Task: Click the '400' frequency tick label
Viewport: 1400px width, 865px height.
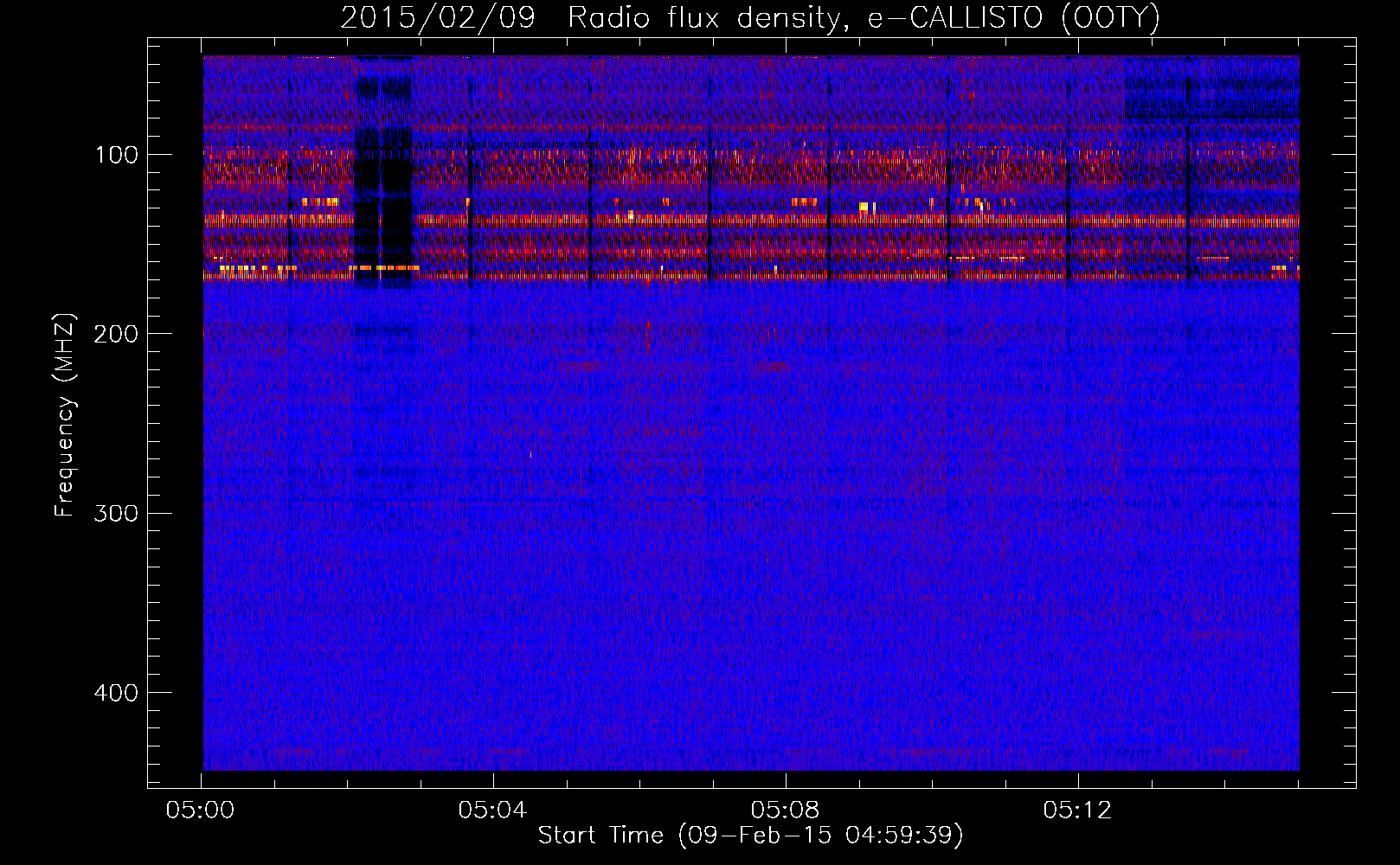Action: (x=114, y=693)
